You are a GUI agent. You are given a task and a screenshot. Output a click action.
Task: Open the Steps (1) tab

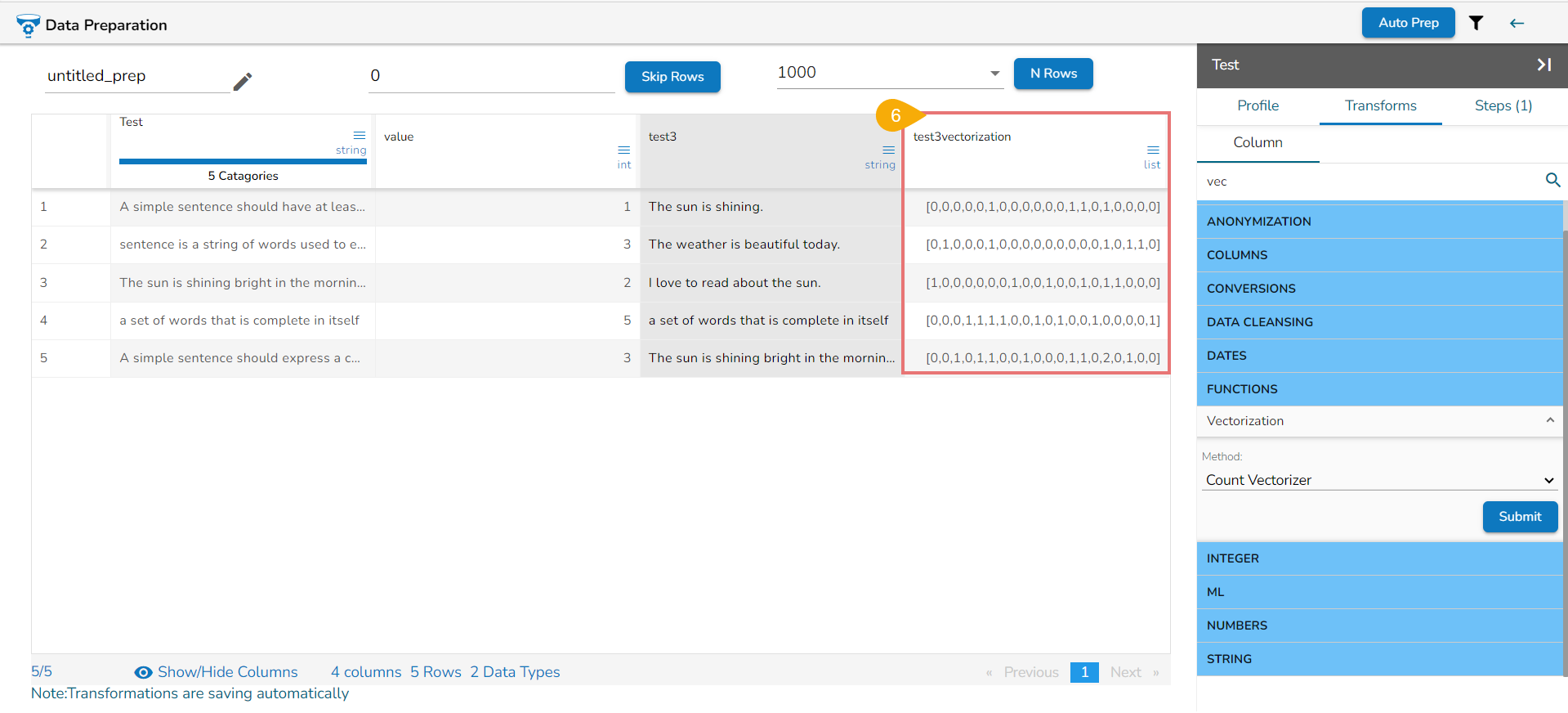click(x=1503, y=105)
